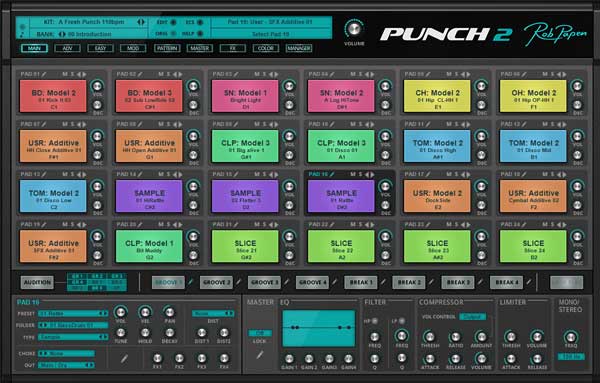Open the FOLDER selector in PAD 16 panel

tap(73, 325)
